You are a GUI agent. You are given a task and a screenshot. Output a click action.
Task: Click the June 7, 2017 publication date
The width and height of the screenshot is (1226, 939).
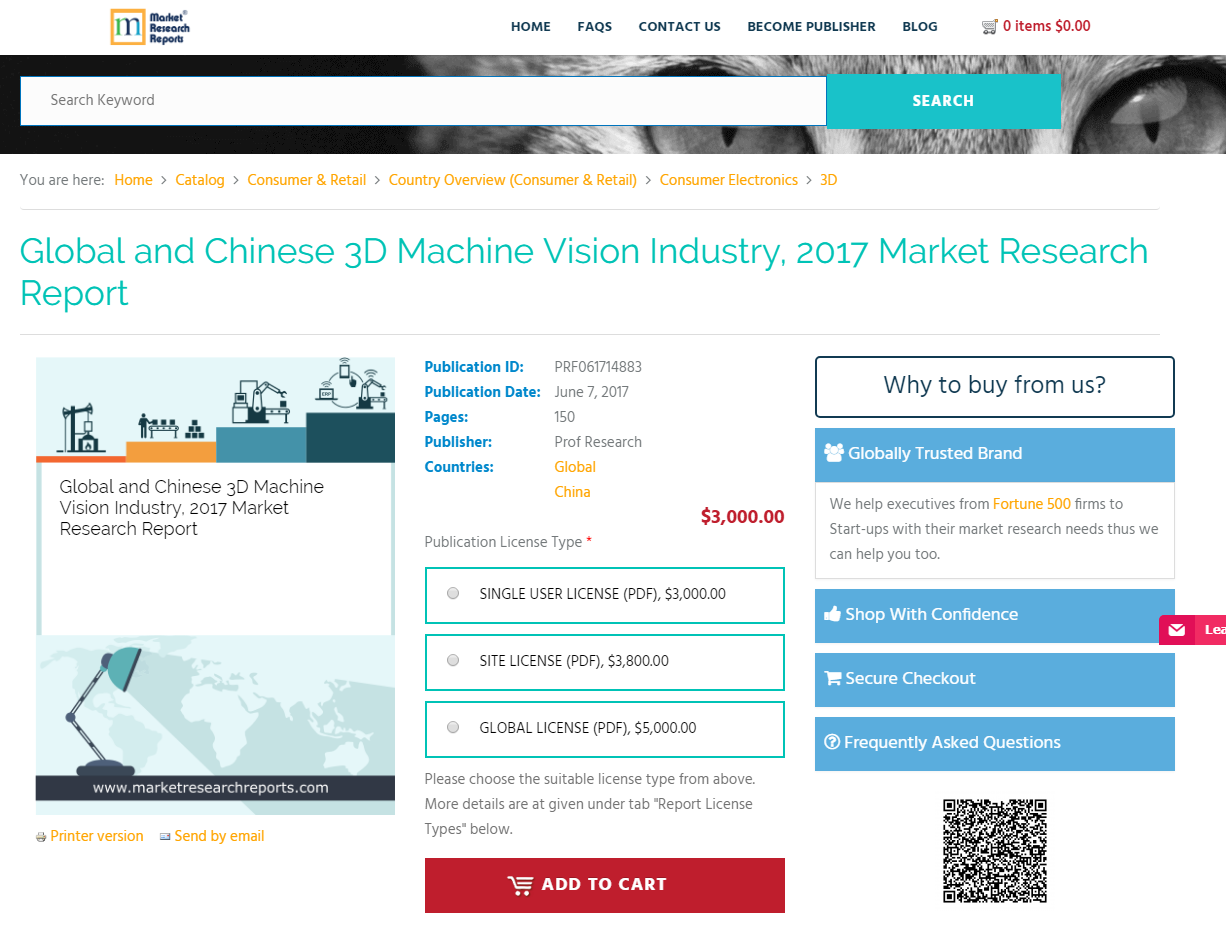[592, 392]
